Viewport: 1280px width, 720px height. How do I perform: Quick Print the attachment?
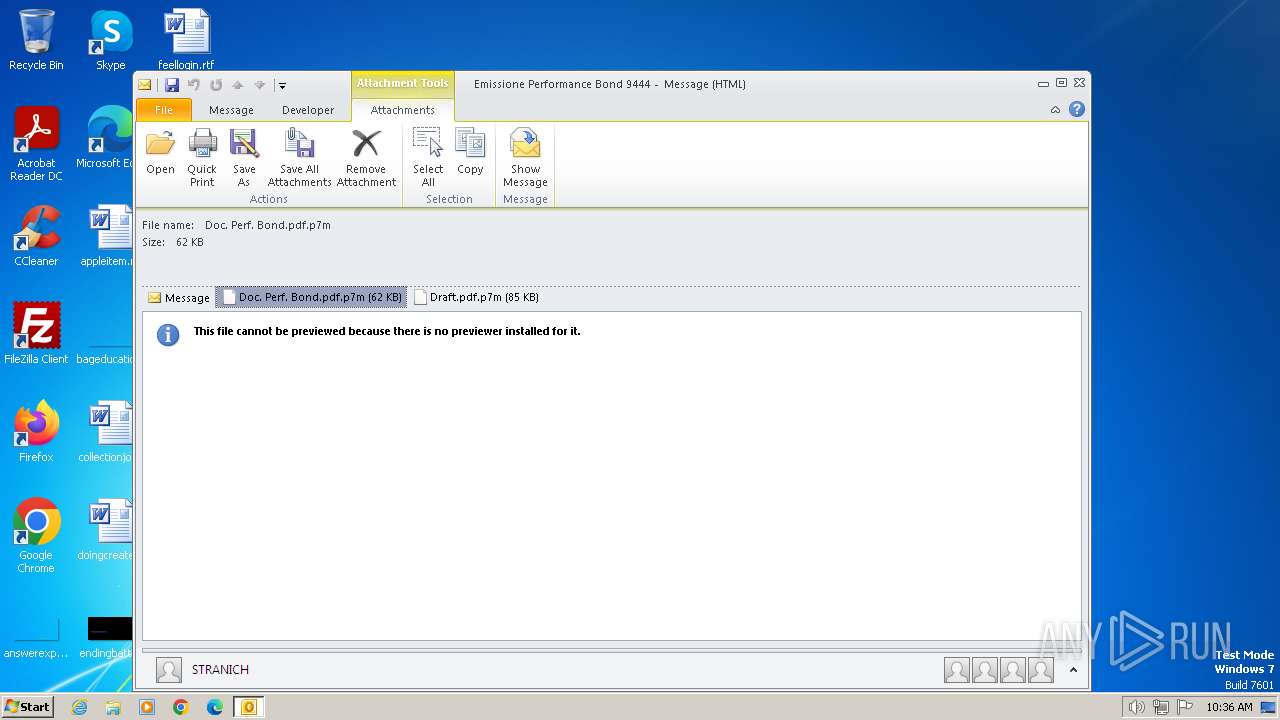click(x=202, y=158)
